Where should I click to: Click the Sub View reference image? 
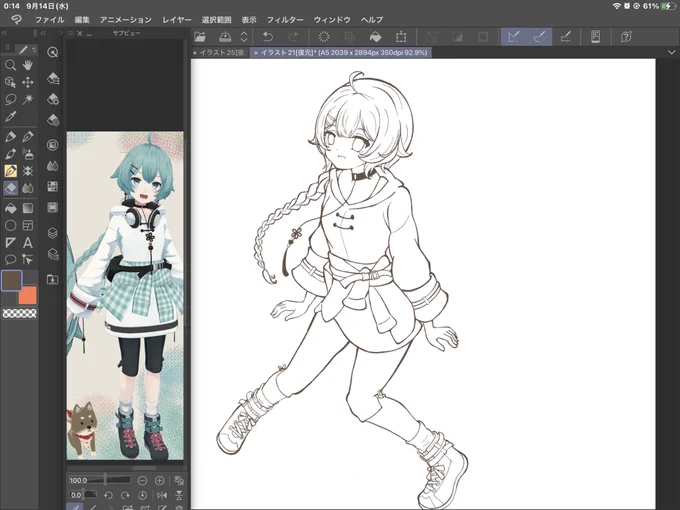point(125,296)
